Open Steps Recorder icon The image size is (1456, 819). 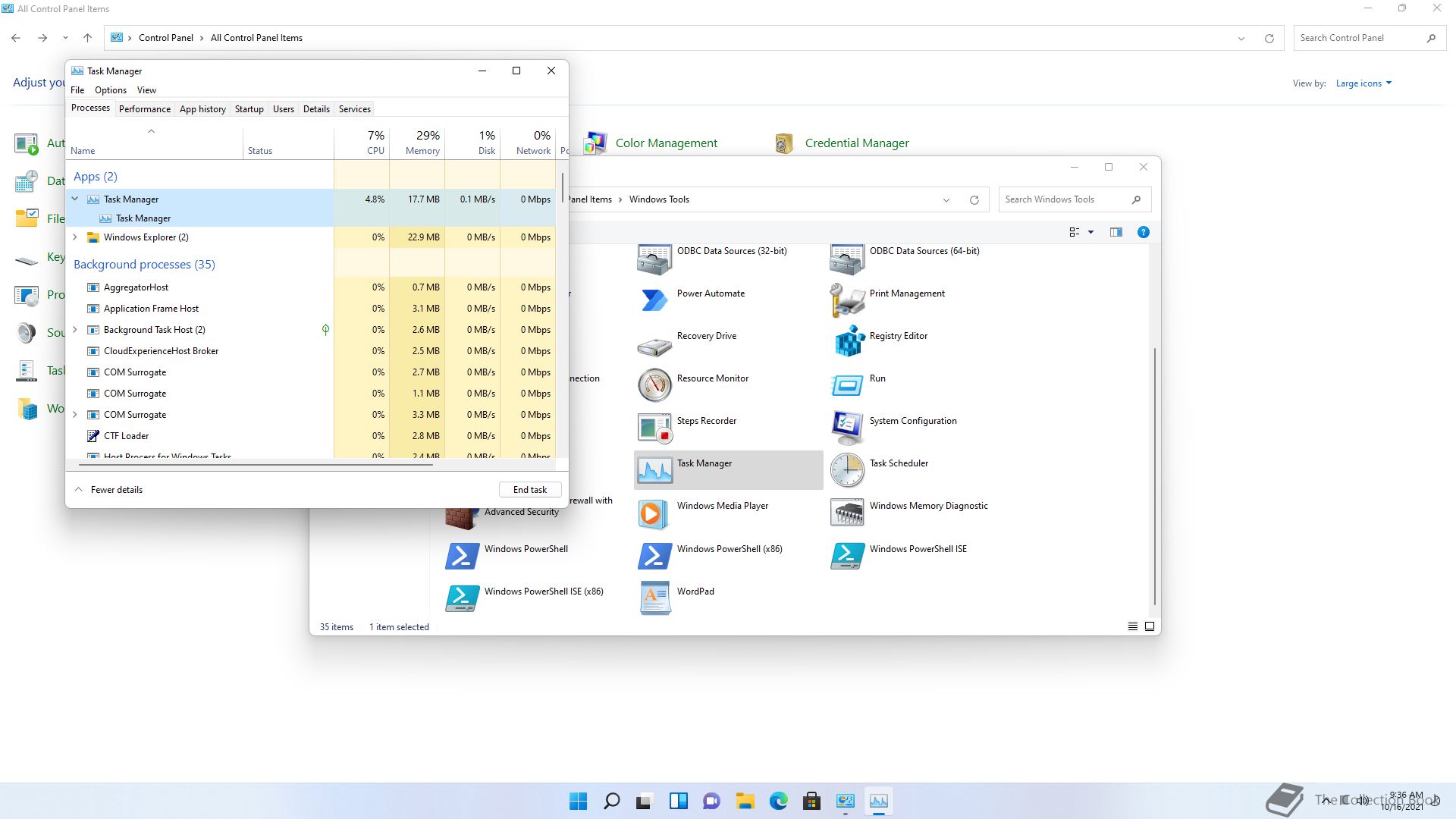(x=654, y=428)
